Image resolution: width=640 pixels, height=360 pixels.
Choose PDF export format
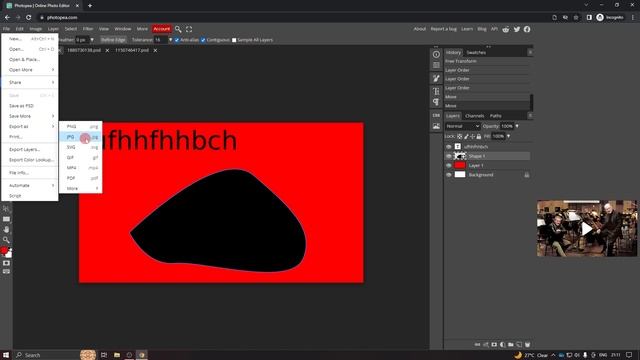(81, 178)
